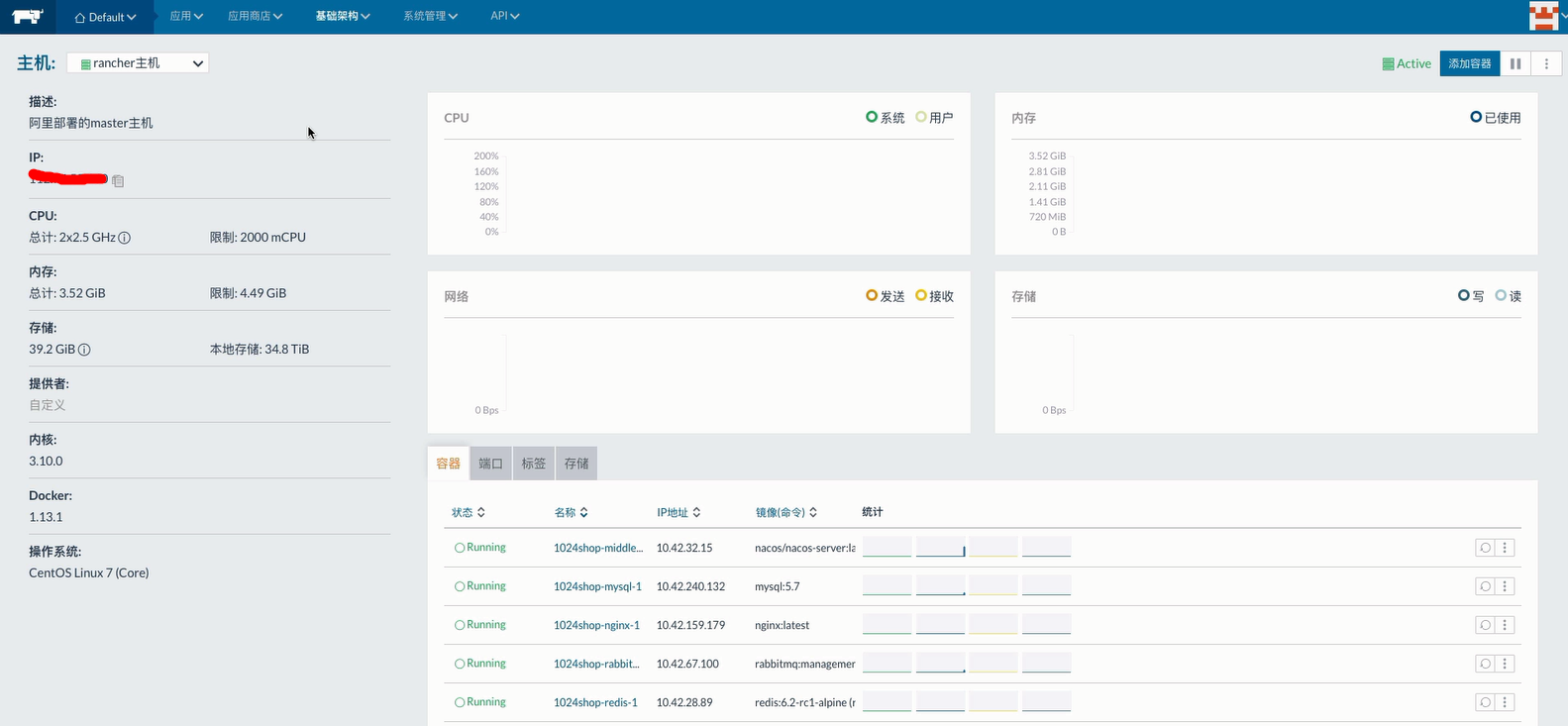
Task: Toggle 系统 series in CPU chart
Action: tap(886, 118)
